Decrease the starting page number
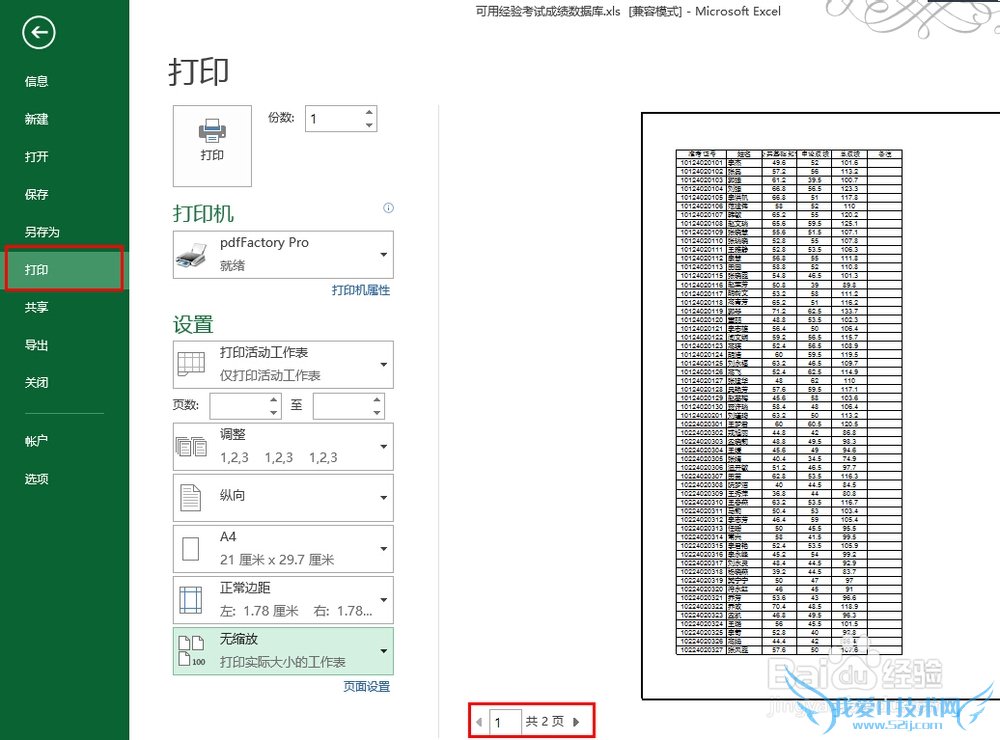Image resolution: width=1000 pixels, height=740 pixels. point(274,412)
